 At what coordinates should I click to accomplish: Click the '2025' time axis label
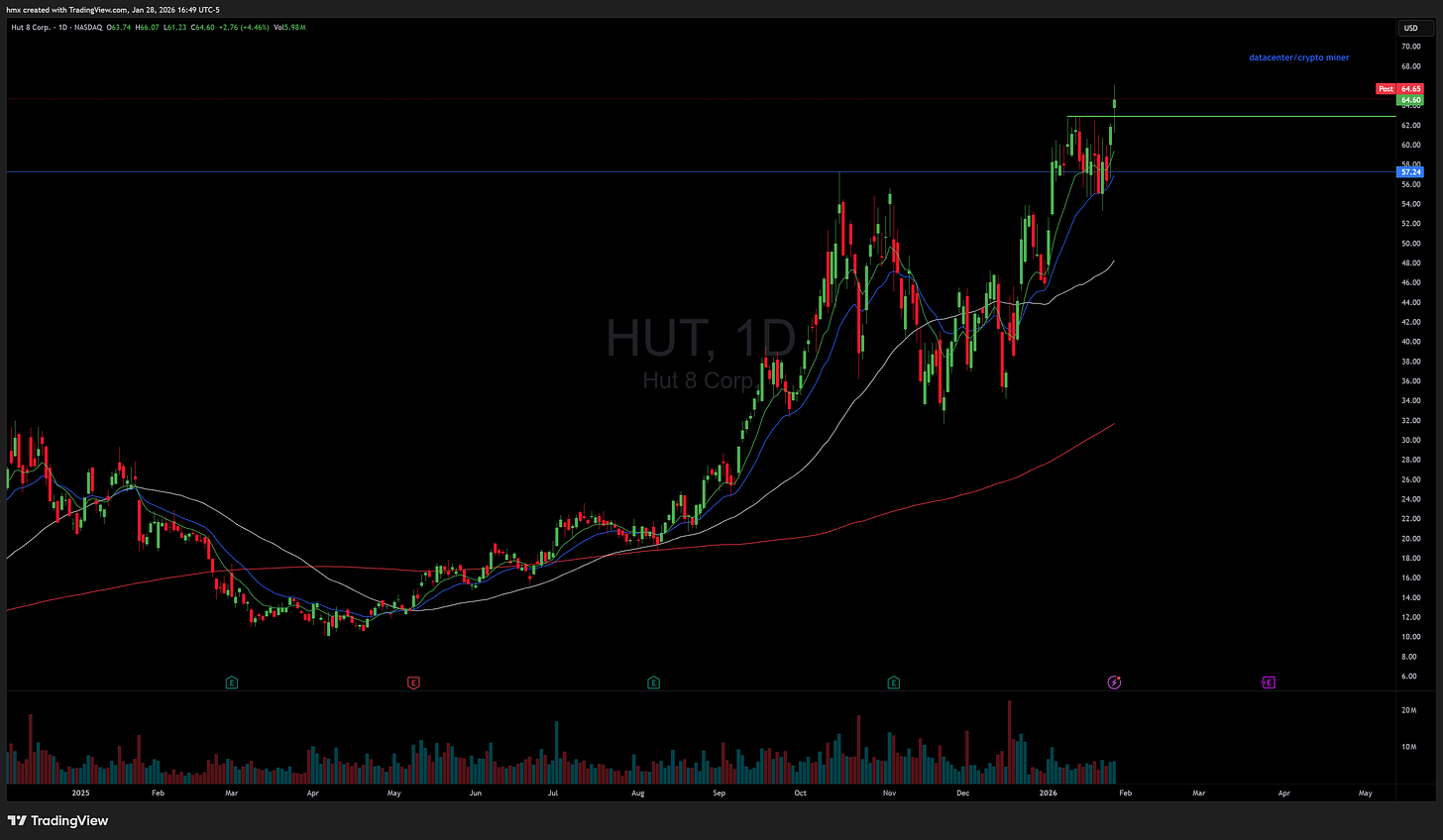[81, 793]
